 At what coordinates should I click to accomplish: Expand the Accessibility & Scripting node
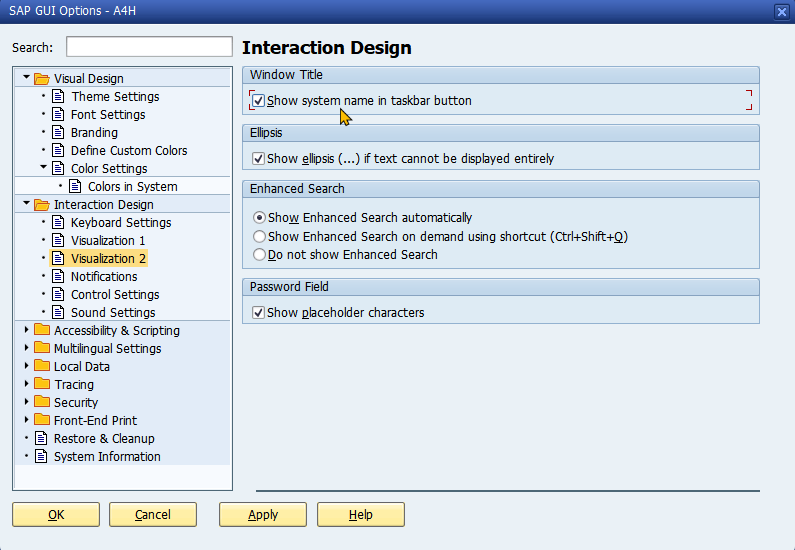pos(26,330)
